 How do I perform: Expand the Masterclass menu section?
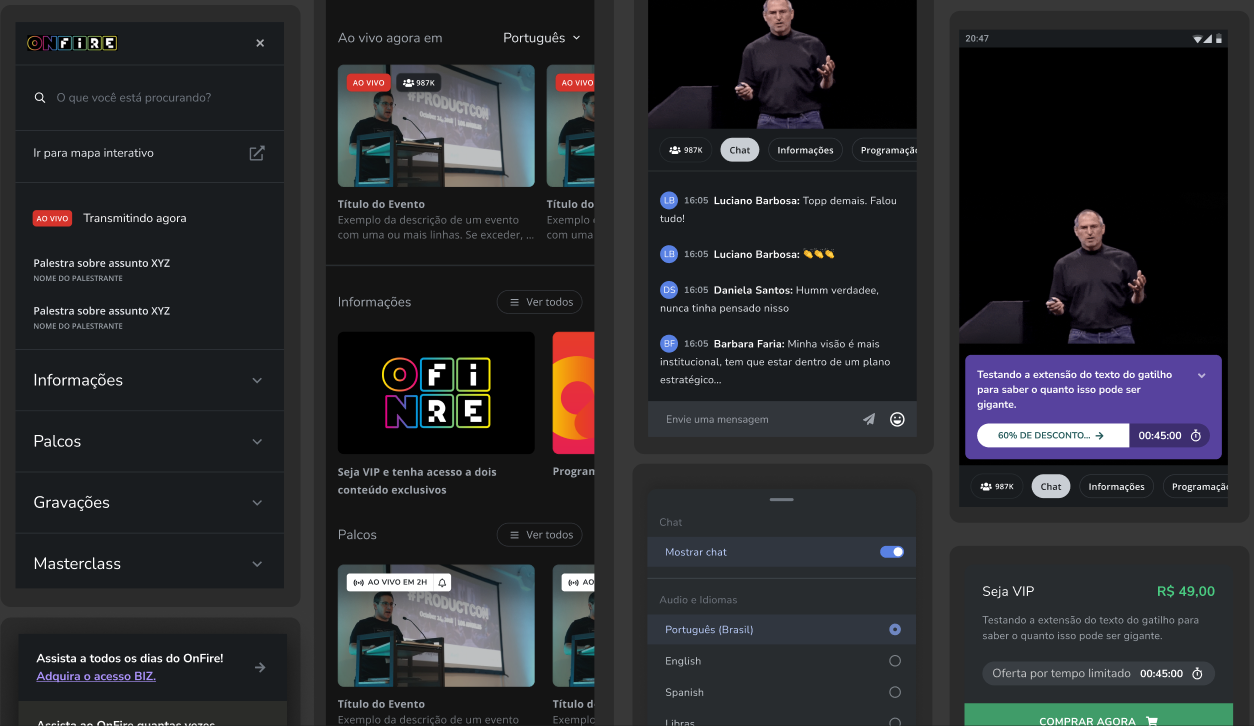150,563
